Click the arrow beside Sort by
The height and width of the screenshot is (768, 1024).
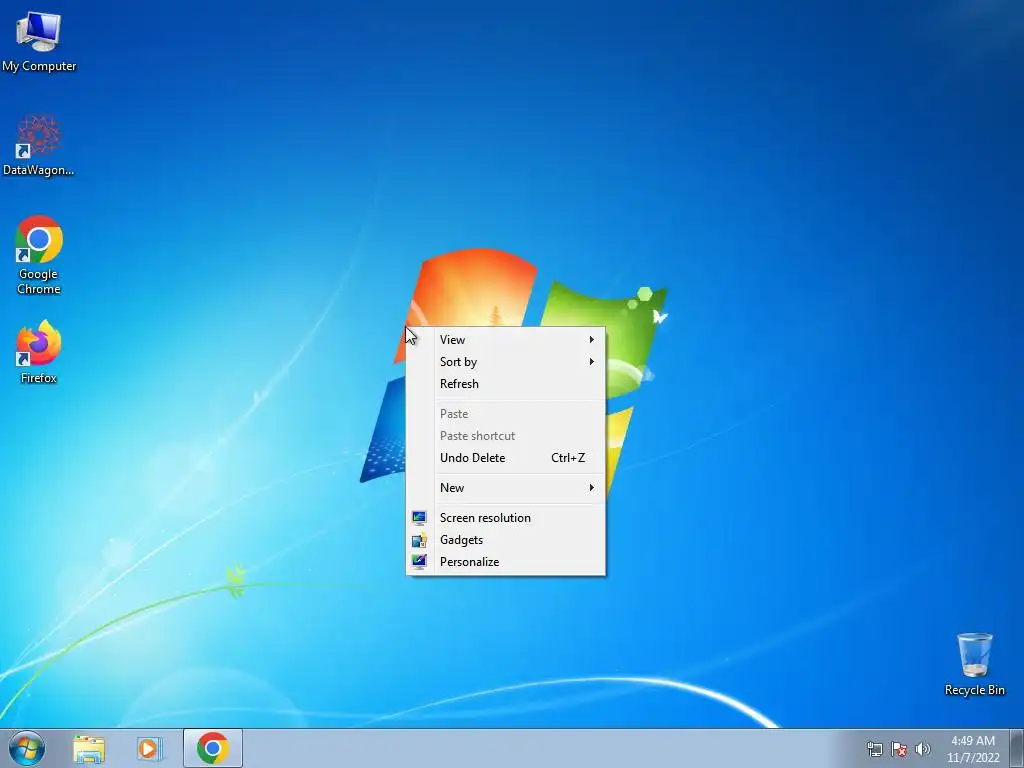592,362
